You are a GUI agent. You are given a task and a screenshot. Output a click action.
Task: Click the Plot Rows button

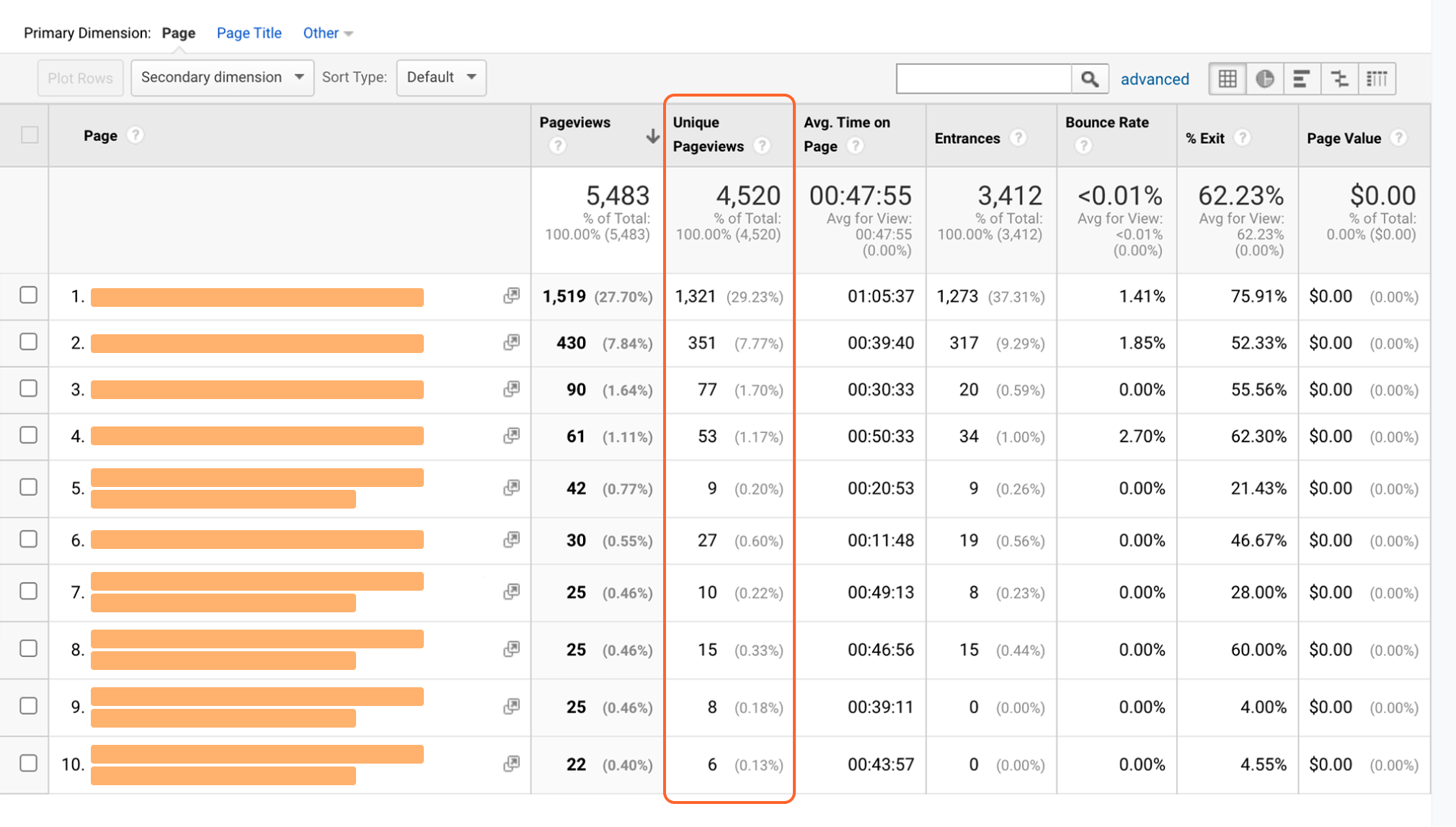coord(81,78)
